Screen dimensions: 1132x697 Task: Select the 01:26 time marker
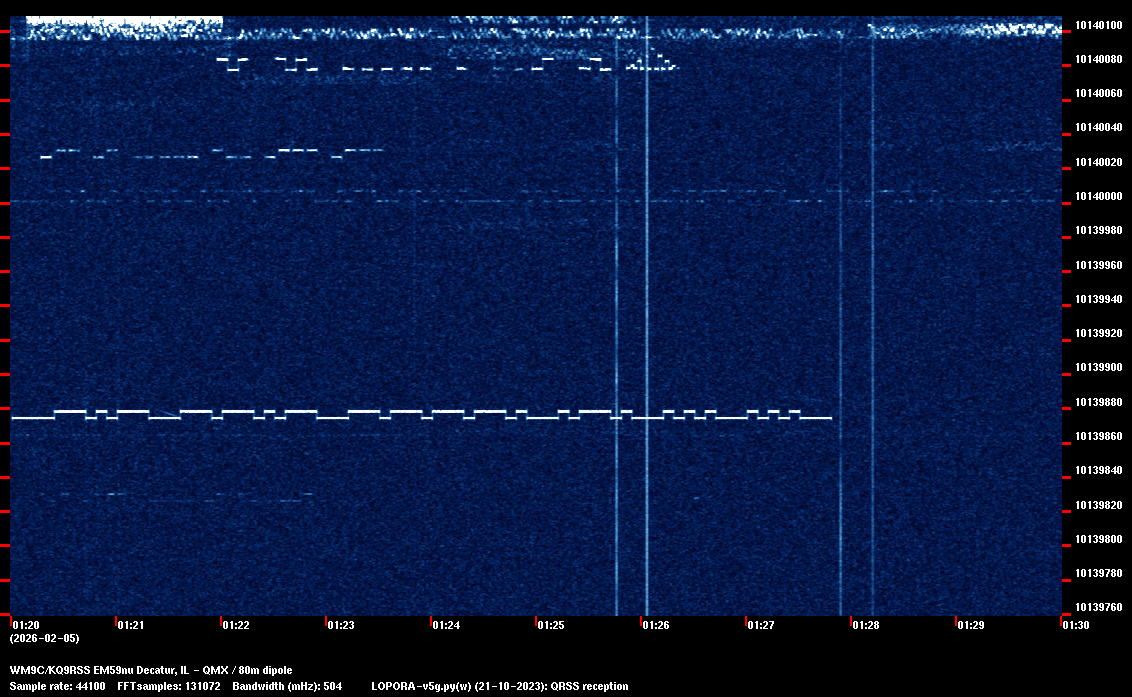pyautogui.click(x=655, y=625)
